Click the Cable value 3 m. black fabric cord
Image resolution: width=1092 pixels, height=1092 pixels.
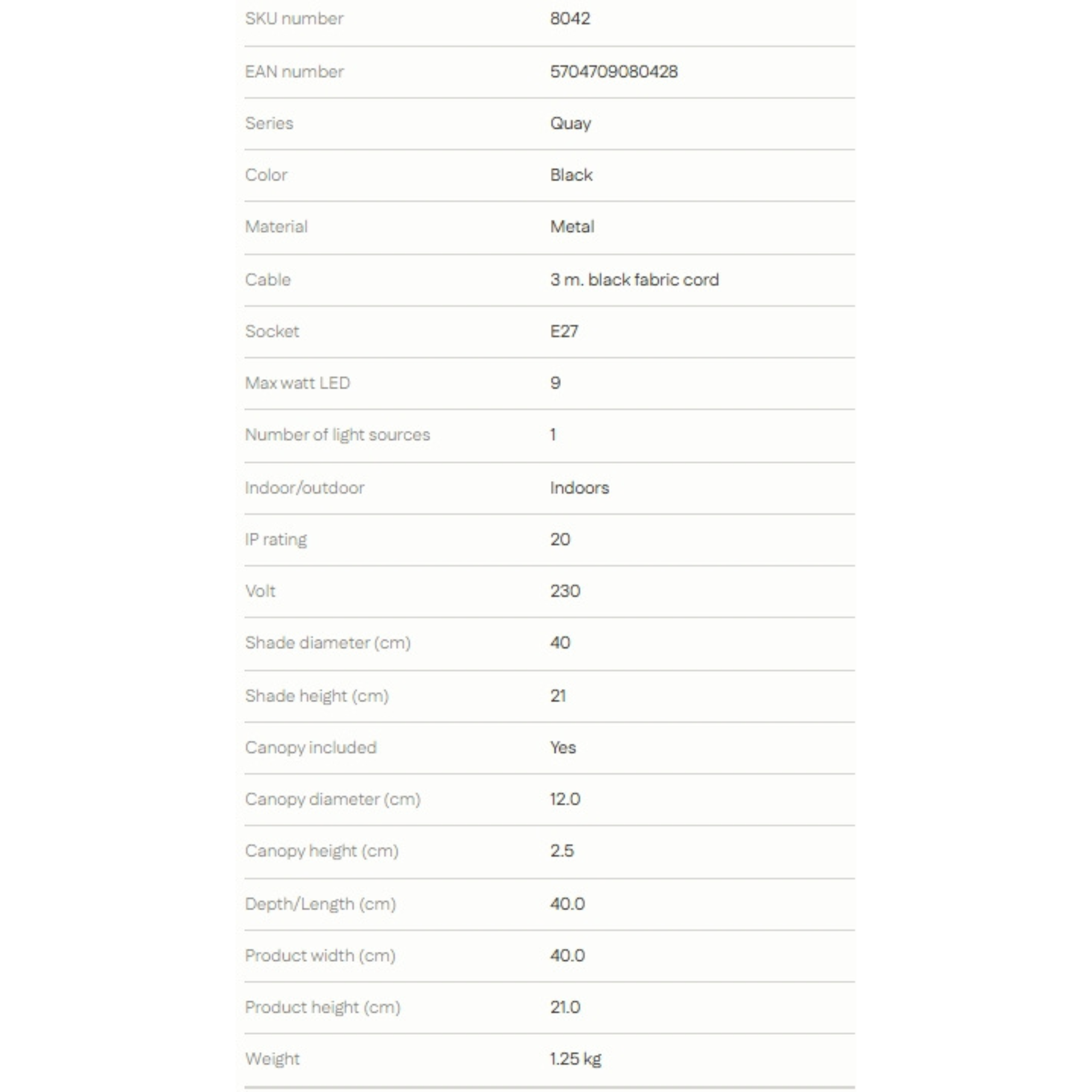point(634,280)
